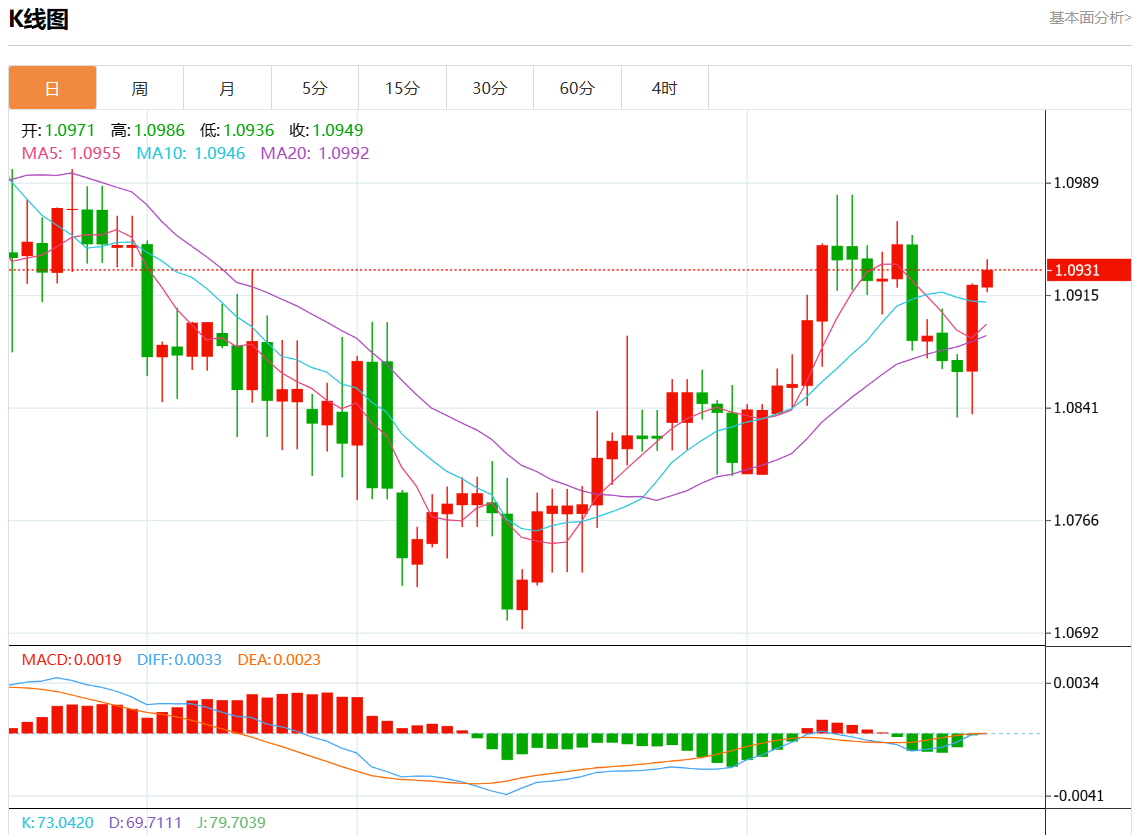Switch to the 周 weekly tab
This screenshot has width=1132, height=835.
click(140, 88)
